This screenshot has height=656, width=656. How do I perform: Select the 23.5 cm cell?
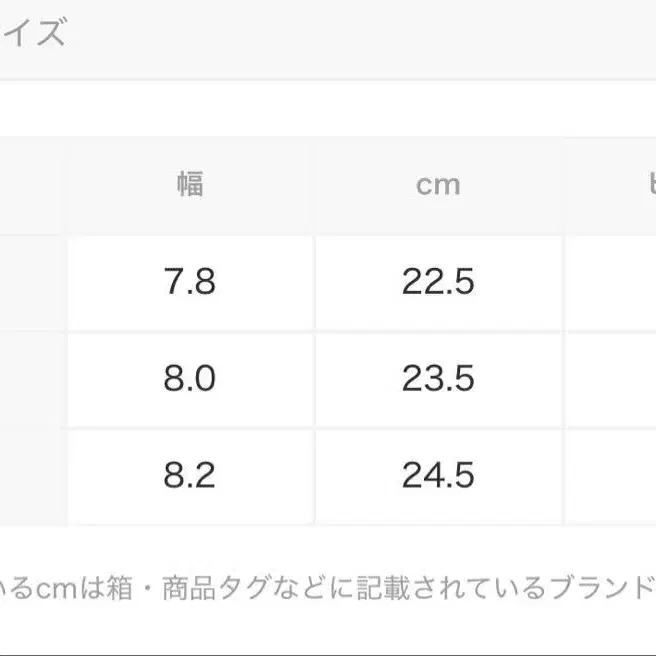438,378
